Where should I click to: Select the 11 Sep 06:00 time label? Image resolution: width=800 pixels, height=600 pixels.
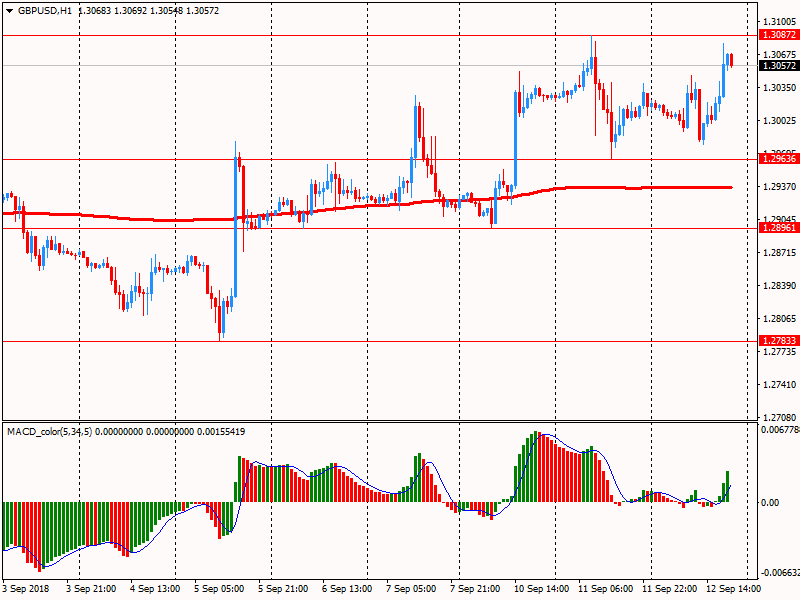pyautogui.click(x=606, y=589)
